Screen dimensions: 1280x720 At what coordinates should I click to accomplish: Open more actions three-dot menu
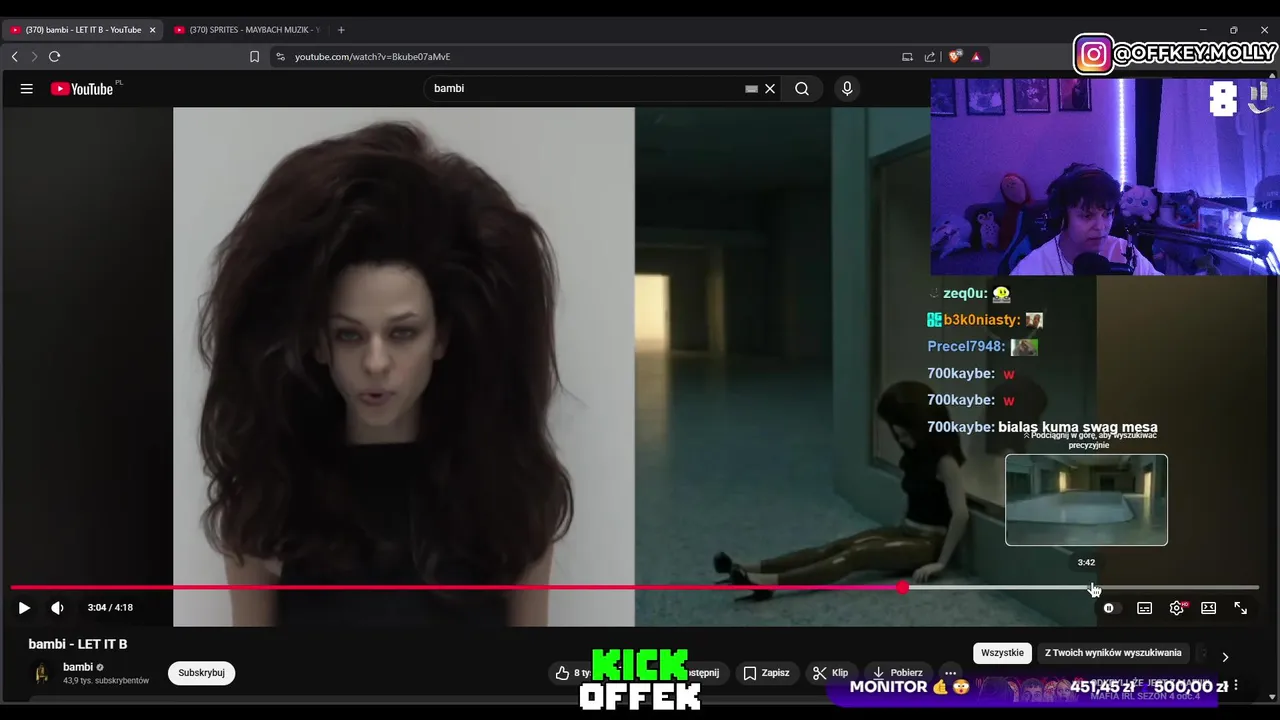(x=950, y=673)
